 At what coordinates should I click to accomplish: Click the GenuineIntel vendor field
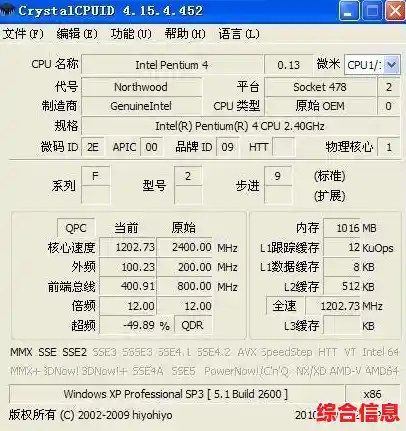point(141,106)
